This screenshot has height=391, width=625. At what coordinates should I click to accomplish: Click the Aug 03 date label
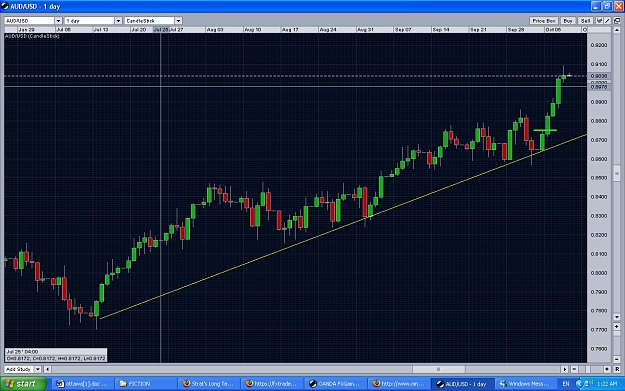[x=215, y=30]
